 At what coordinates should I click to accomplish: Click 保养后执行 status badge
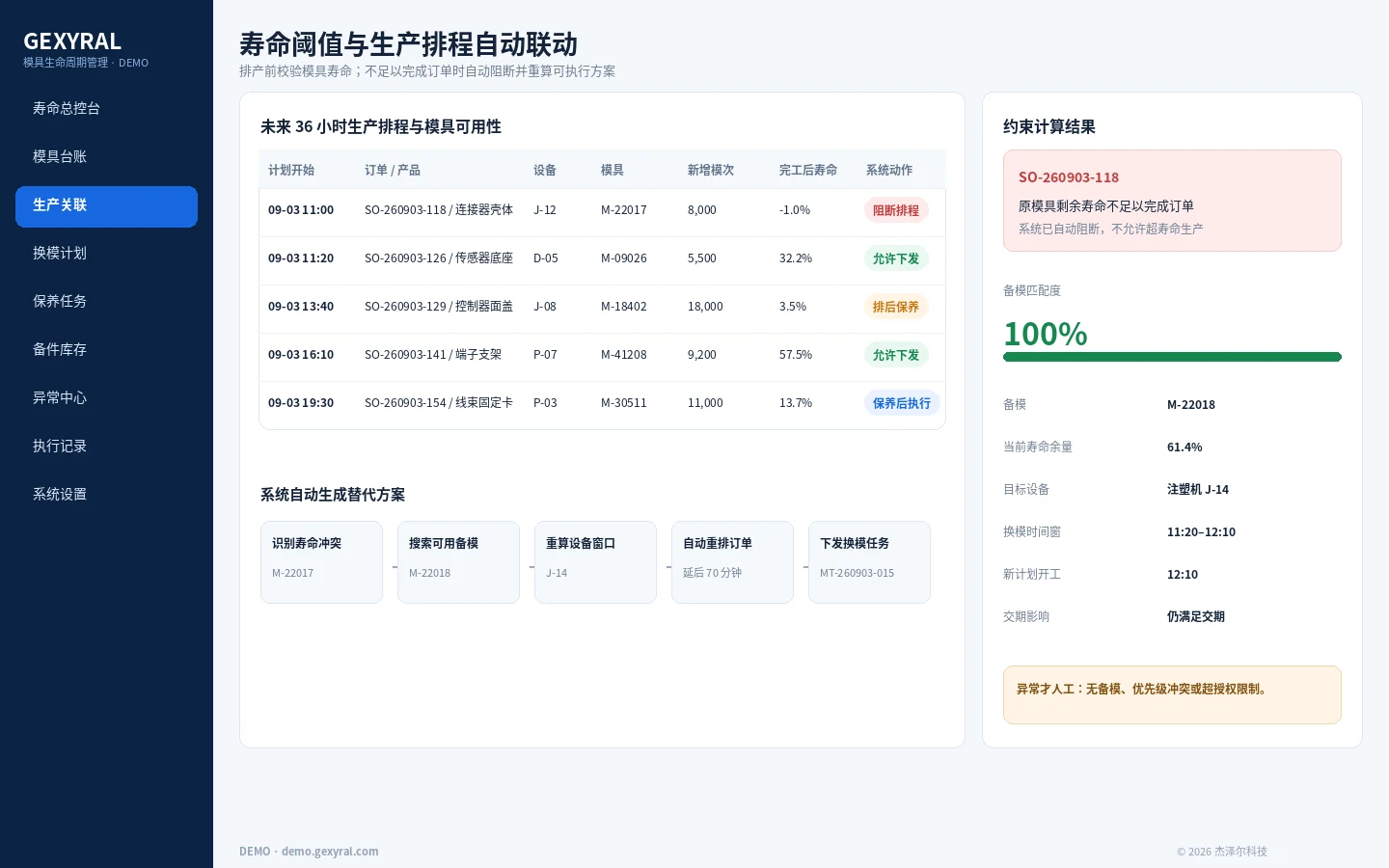[902, 403]
